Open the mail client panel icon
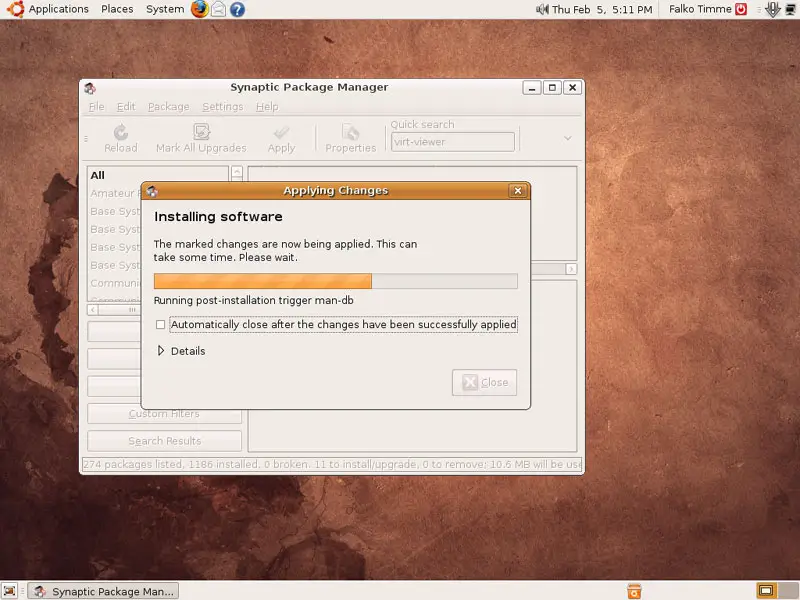Image resolution: width=800 pixels, height=600 pixels. point(218,9)
